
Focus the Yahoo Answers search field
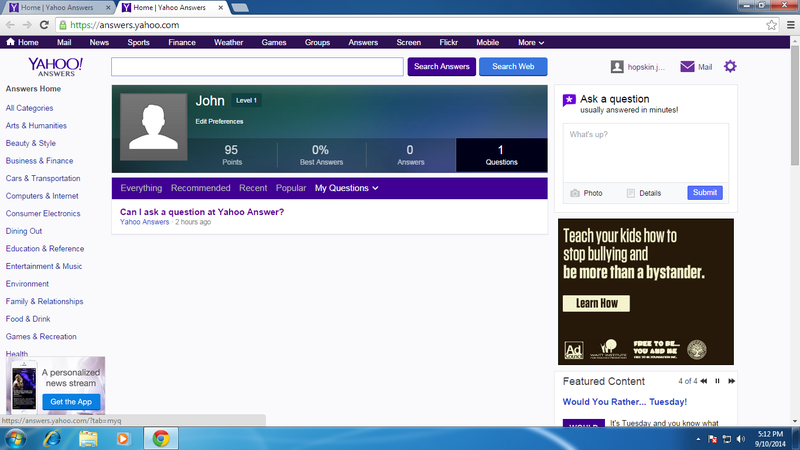(257, 67)
